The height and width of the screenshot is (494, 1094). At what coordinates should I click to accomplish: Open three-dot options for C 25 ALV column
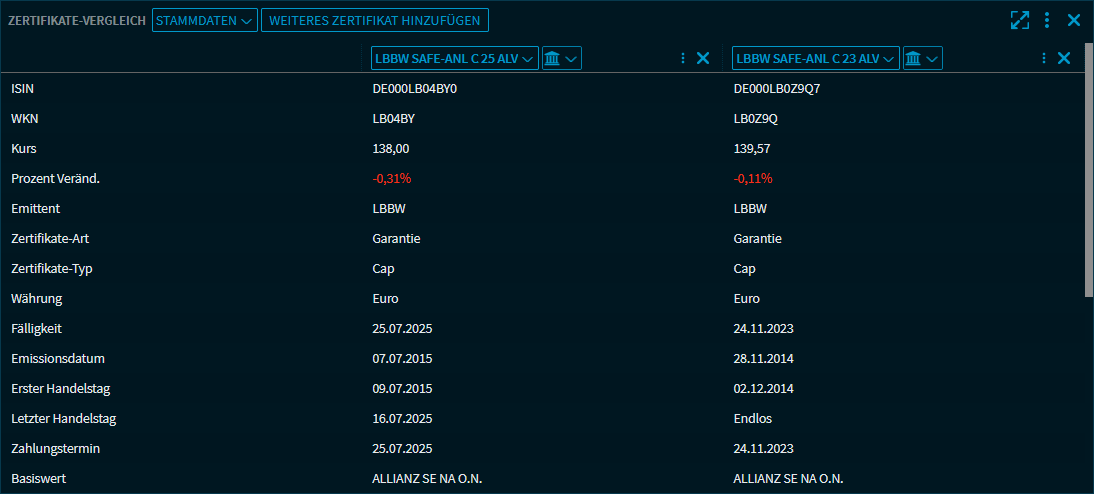point(683,58)
